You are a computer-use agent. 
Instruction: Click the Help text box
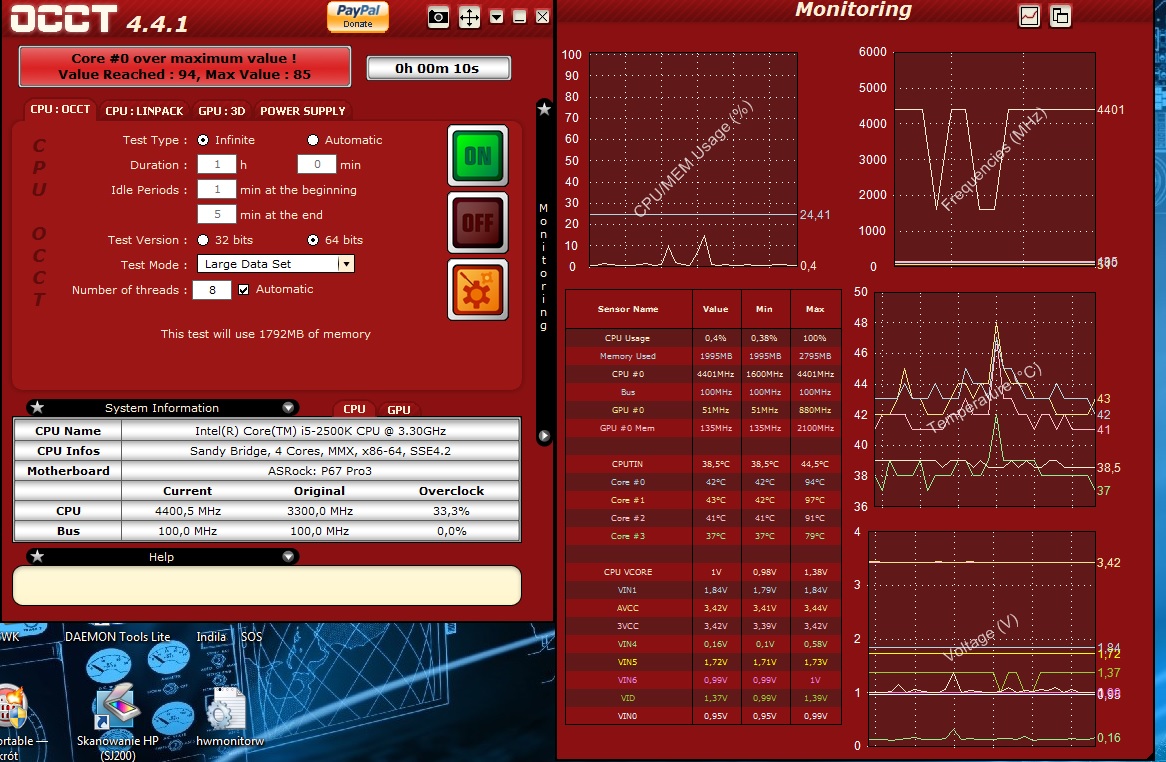[267, 586]
